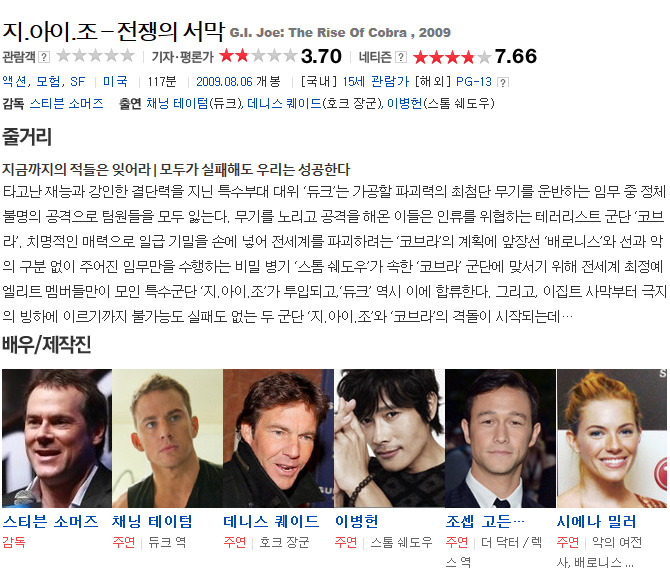670x584 pixels.
Task: Open the 미국 country link
Action: [x=115, y=82]
